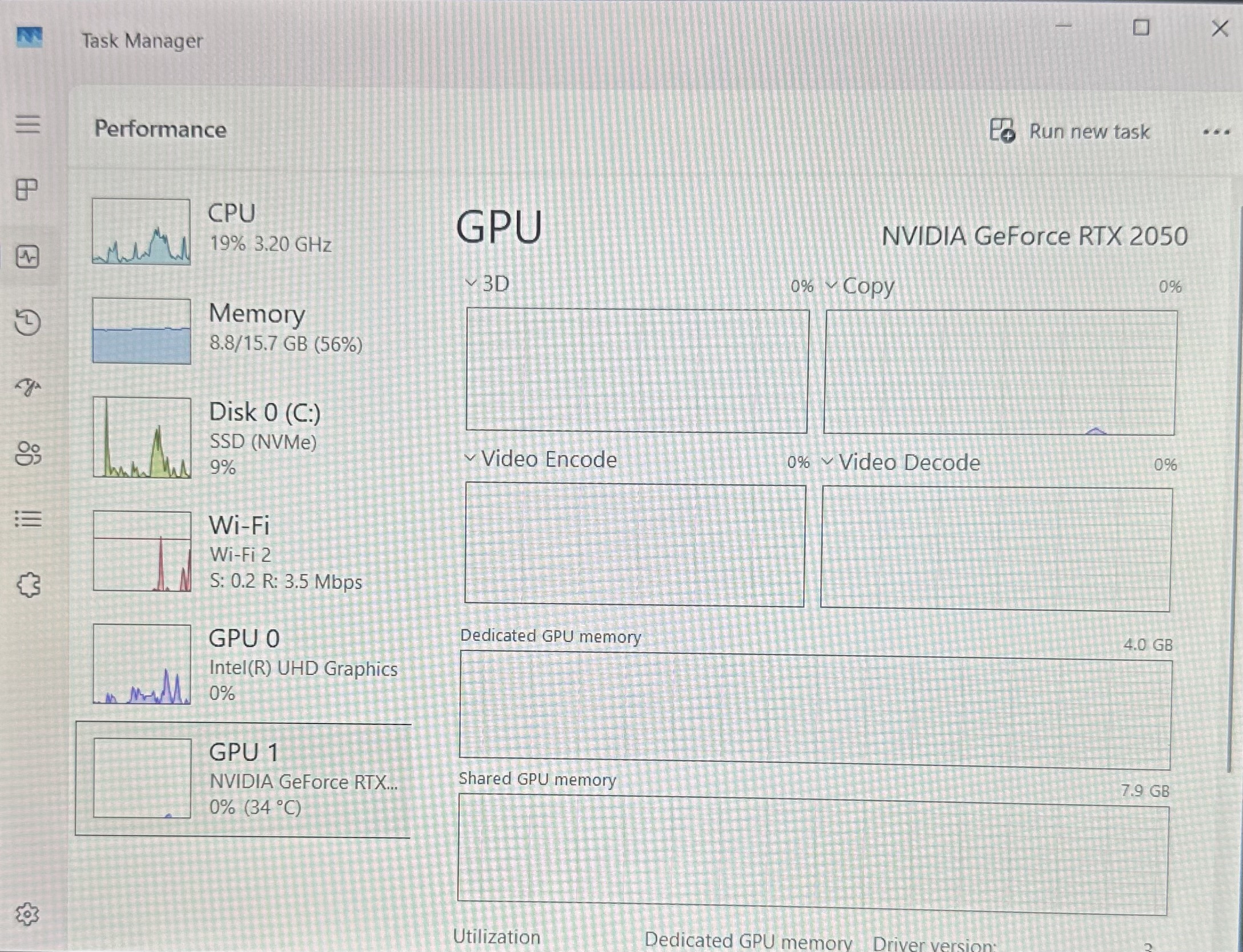Image resolution: width=1243 pixels, height=952 pixels.
Task: Open the Startup apps page icon
Action: pos(27,388)
